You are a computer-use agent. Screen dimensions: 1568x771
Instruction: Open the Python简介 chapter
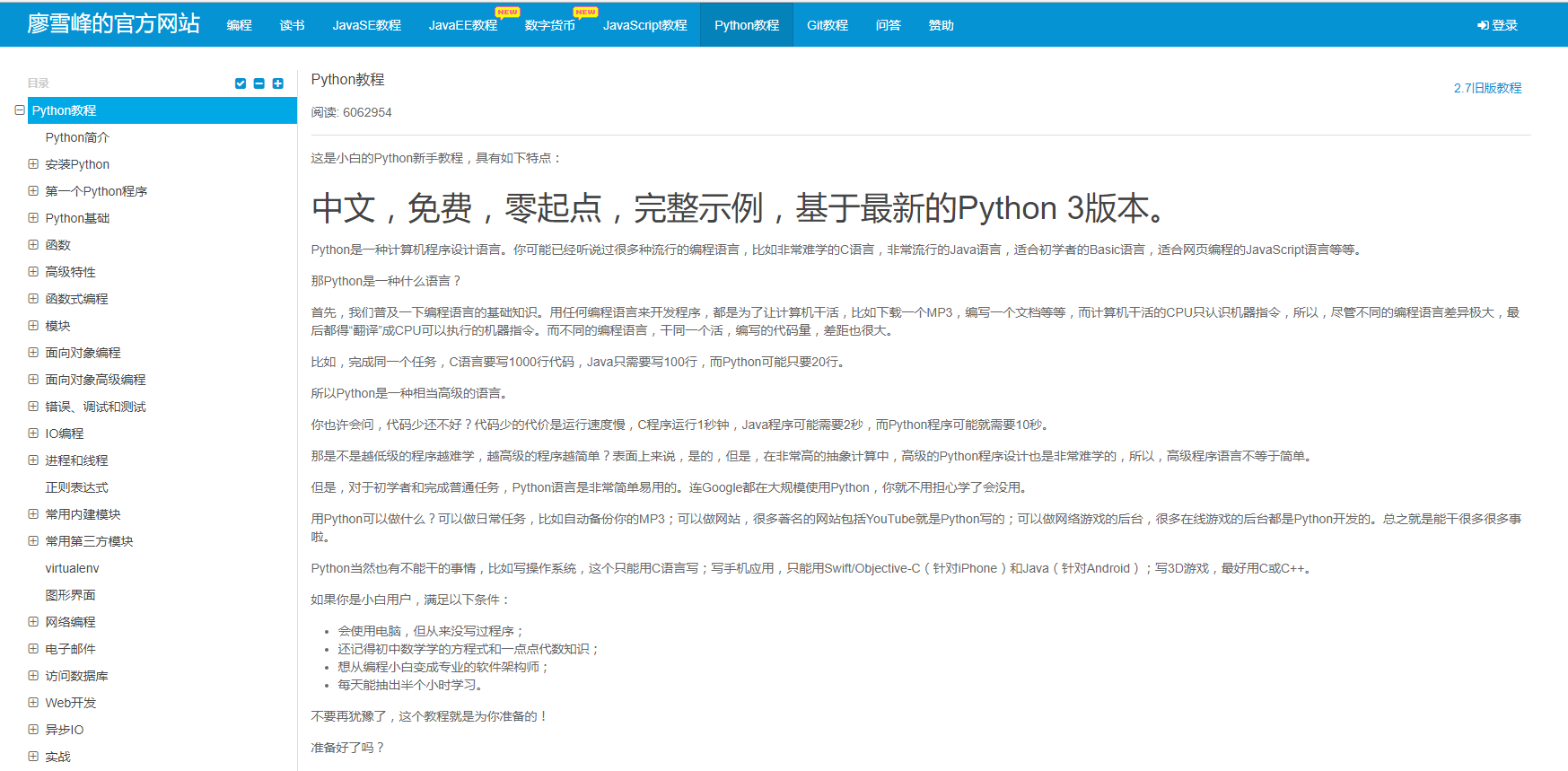tap(77, 137)
